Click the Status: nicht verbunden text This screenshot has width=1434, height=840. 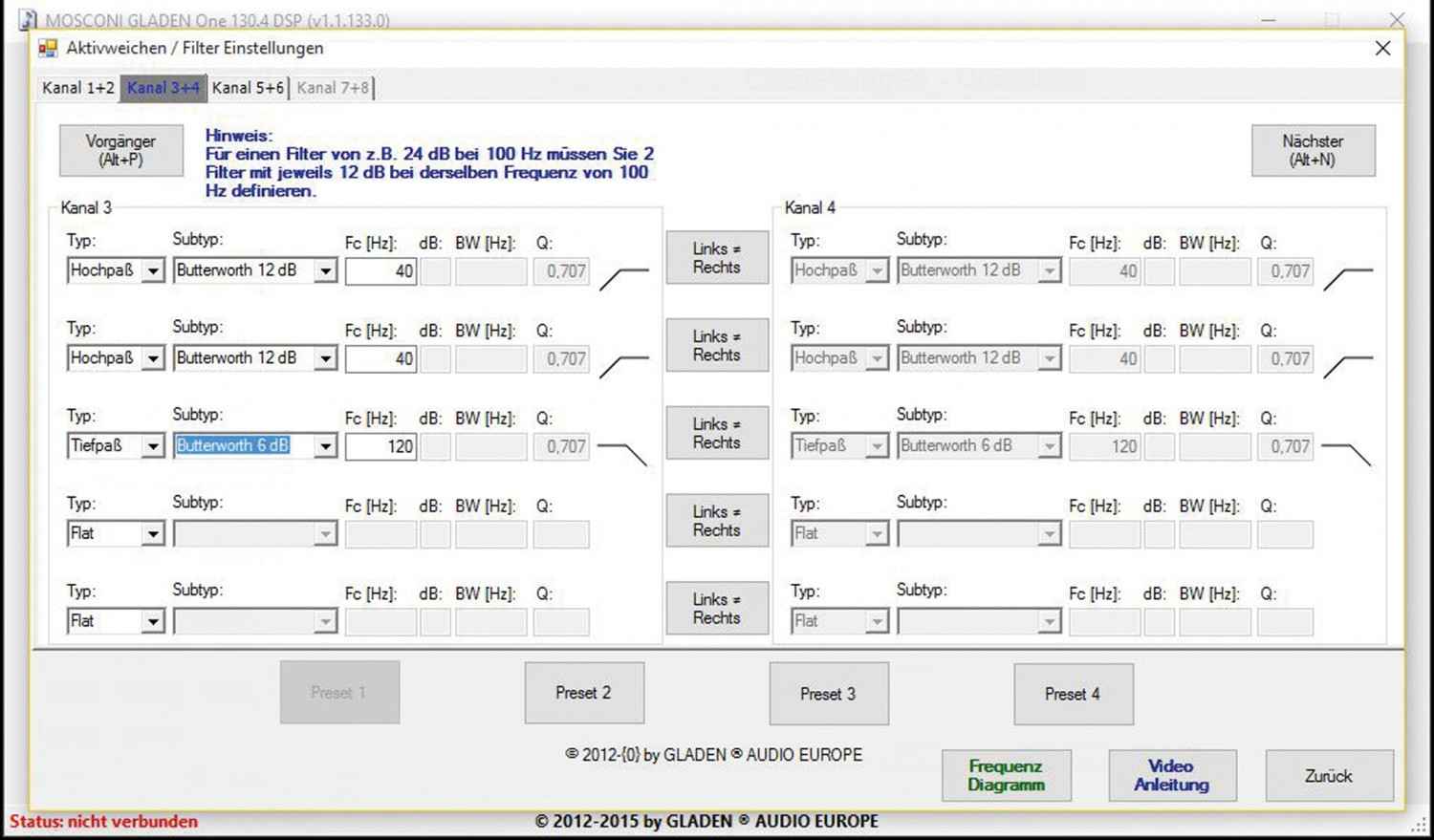[x=103, y=821]
